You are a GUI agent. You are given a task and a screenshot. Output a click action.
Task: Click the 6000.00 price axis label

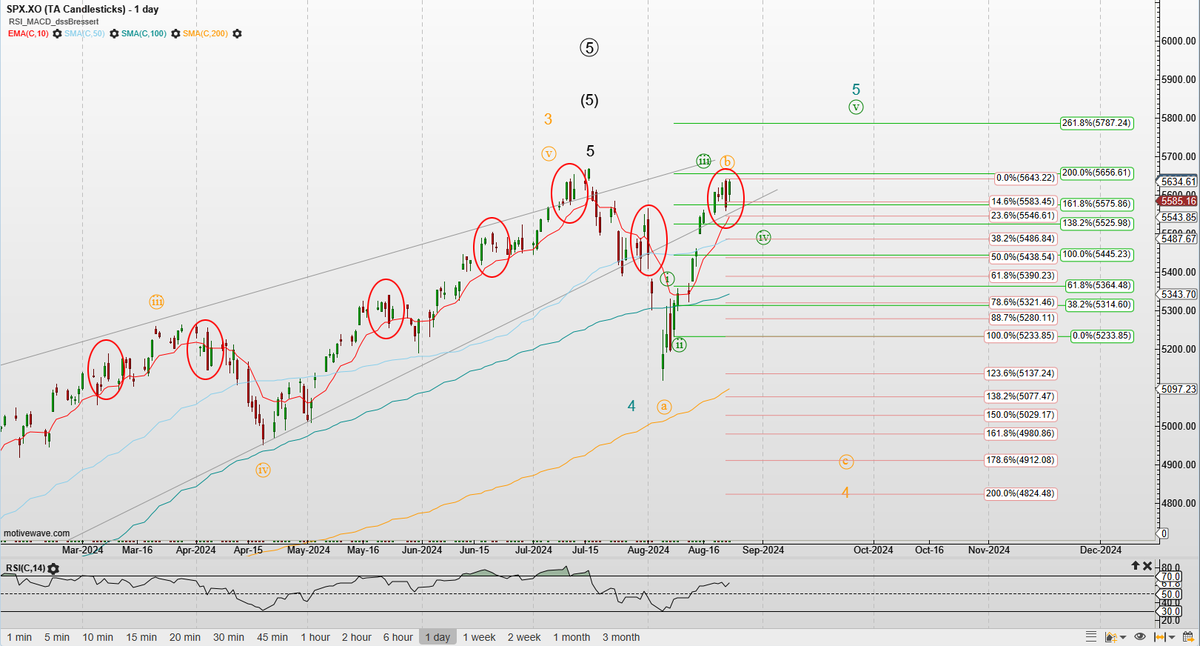1178,41
